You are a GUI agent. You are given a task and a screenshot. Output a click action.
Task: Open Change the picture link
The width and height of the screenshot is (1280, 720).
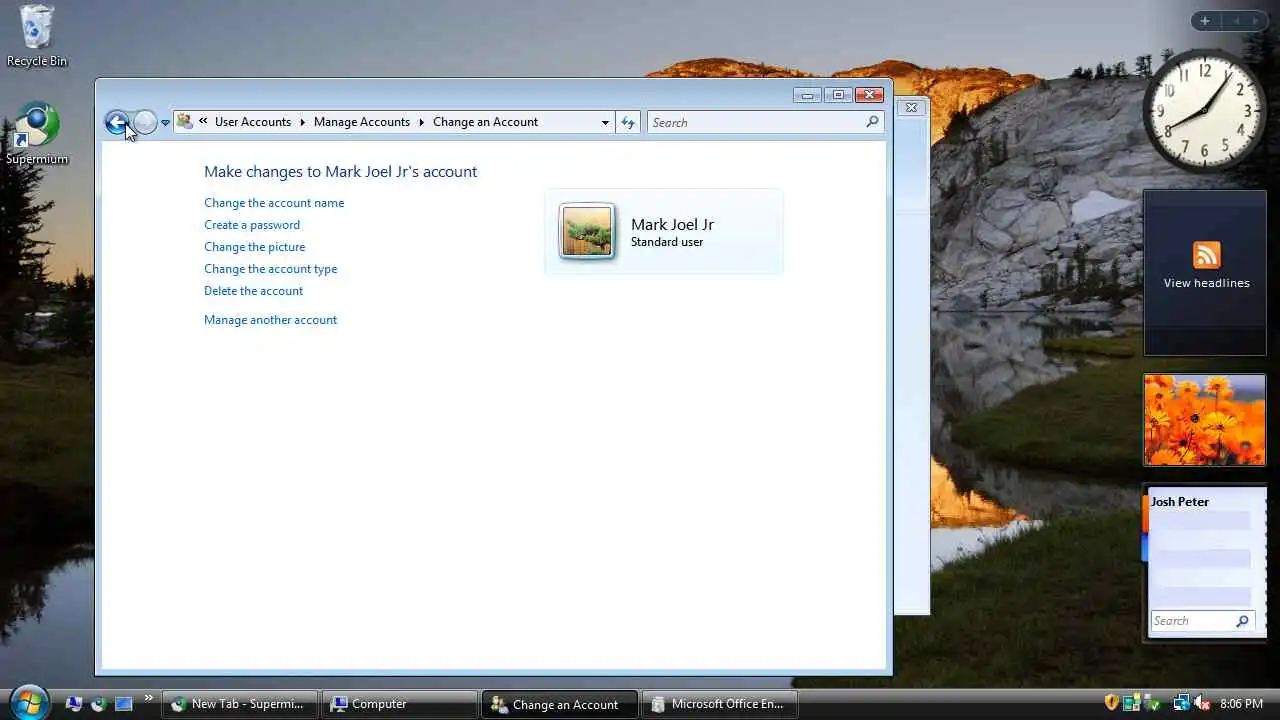coord(255,247)
